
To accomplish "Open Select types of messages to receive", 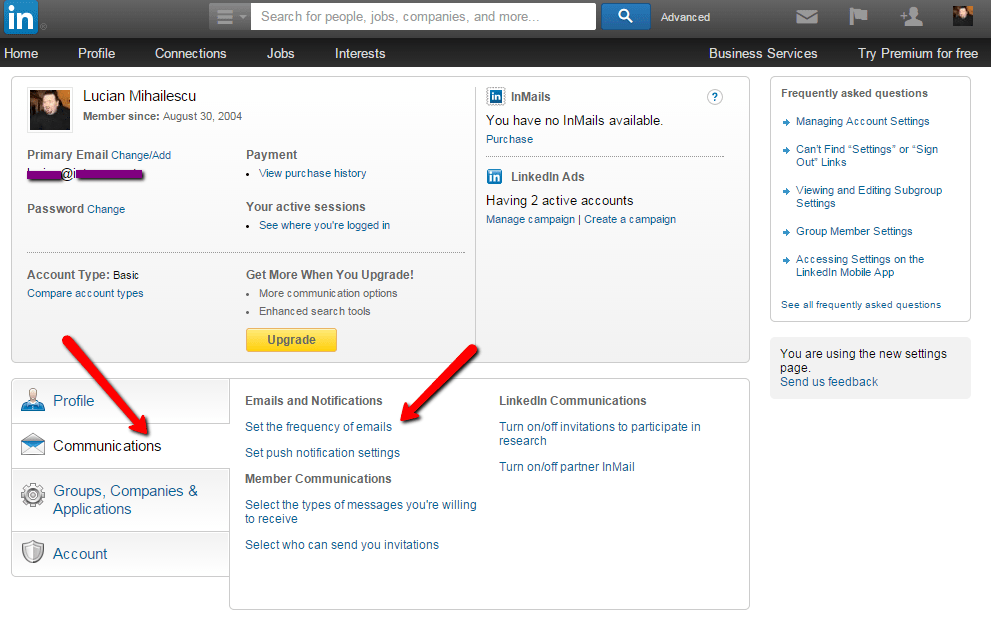I will (x=361, y=511).
